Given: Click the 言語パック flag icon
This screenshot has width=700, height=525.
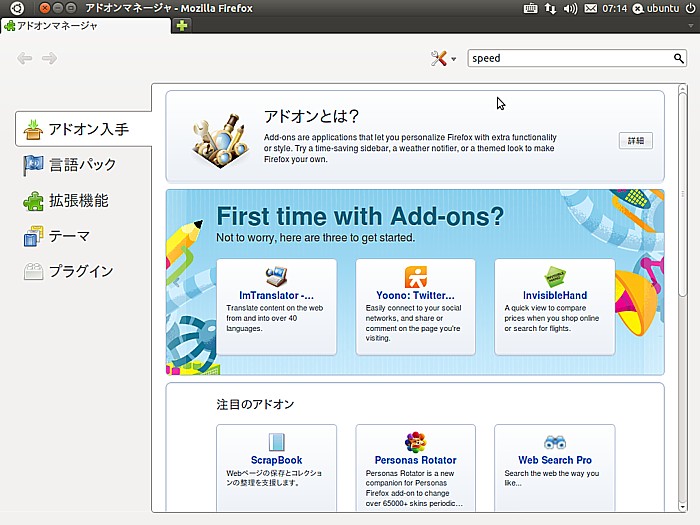Looking at the screenshot, I should pos(33,165).
